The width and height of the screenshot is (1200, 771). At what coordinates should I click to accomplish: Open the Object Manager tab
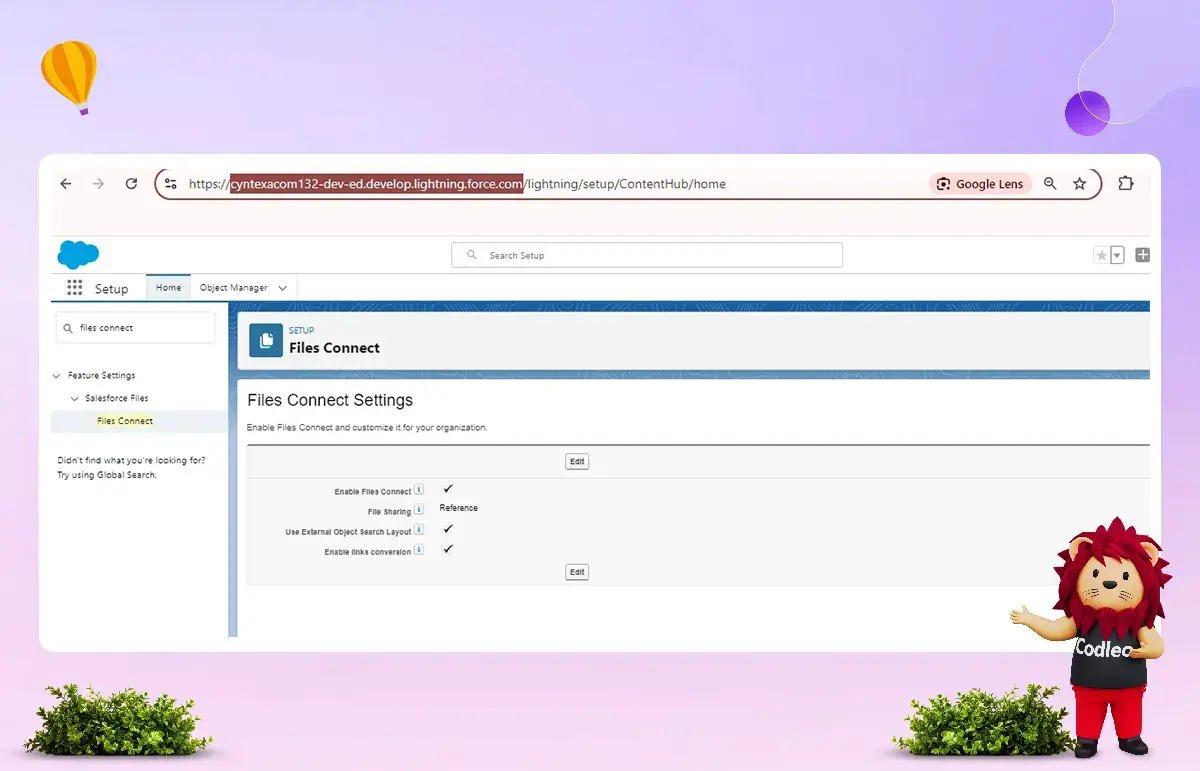click(234, 288)
